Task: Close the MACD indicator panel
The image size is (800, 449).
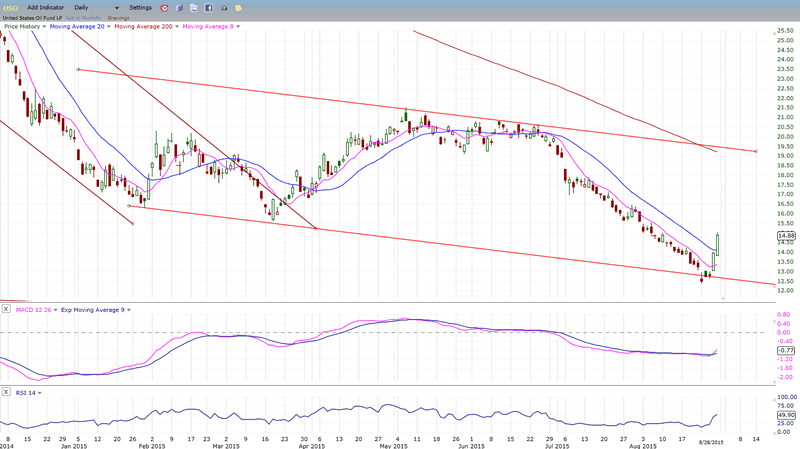Action: tap(6, 308)
